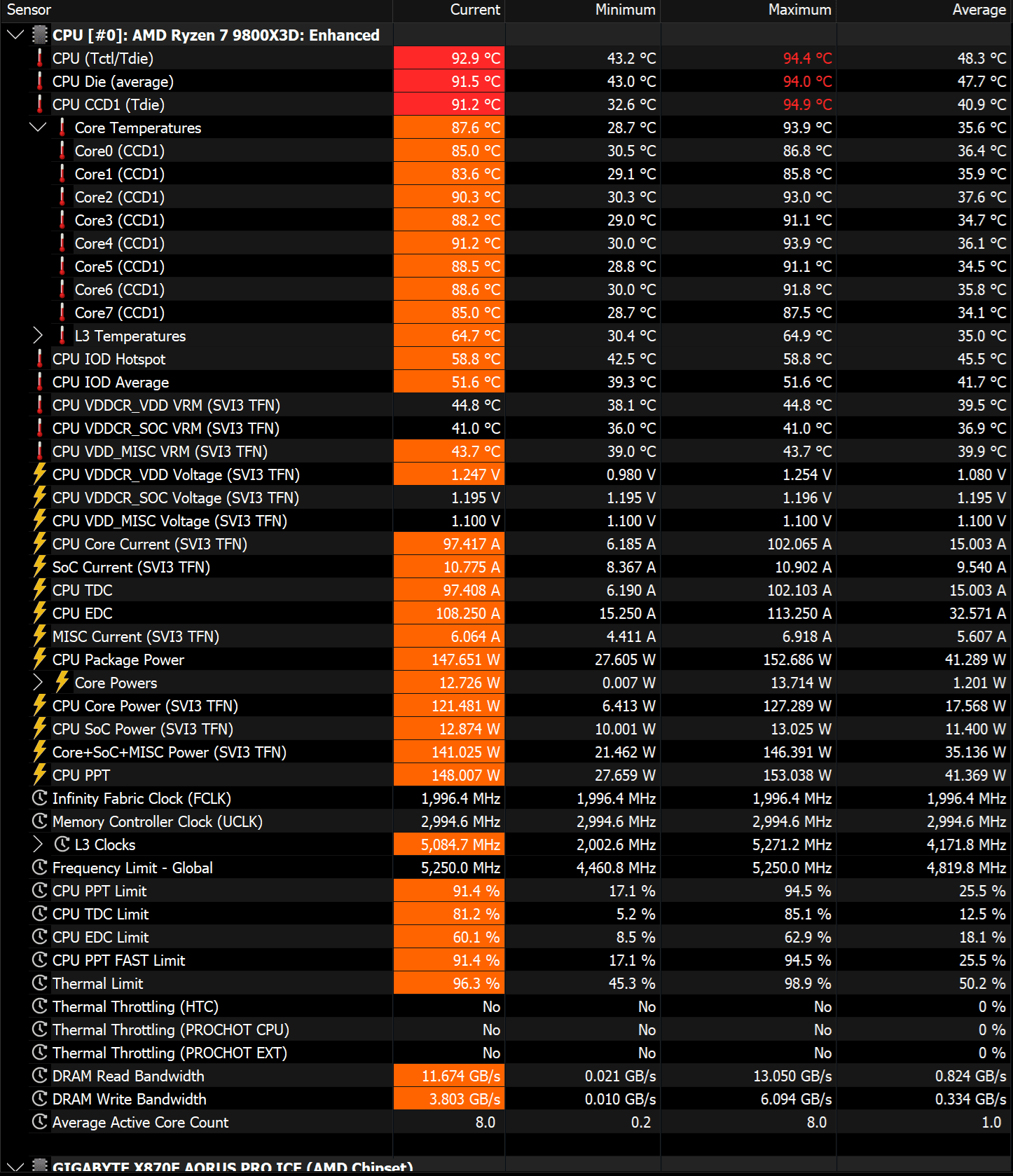Click lightning icon for CPU PPT
1013x1176 pixels.
40,775
